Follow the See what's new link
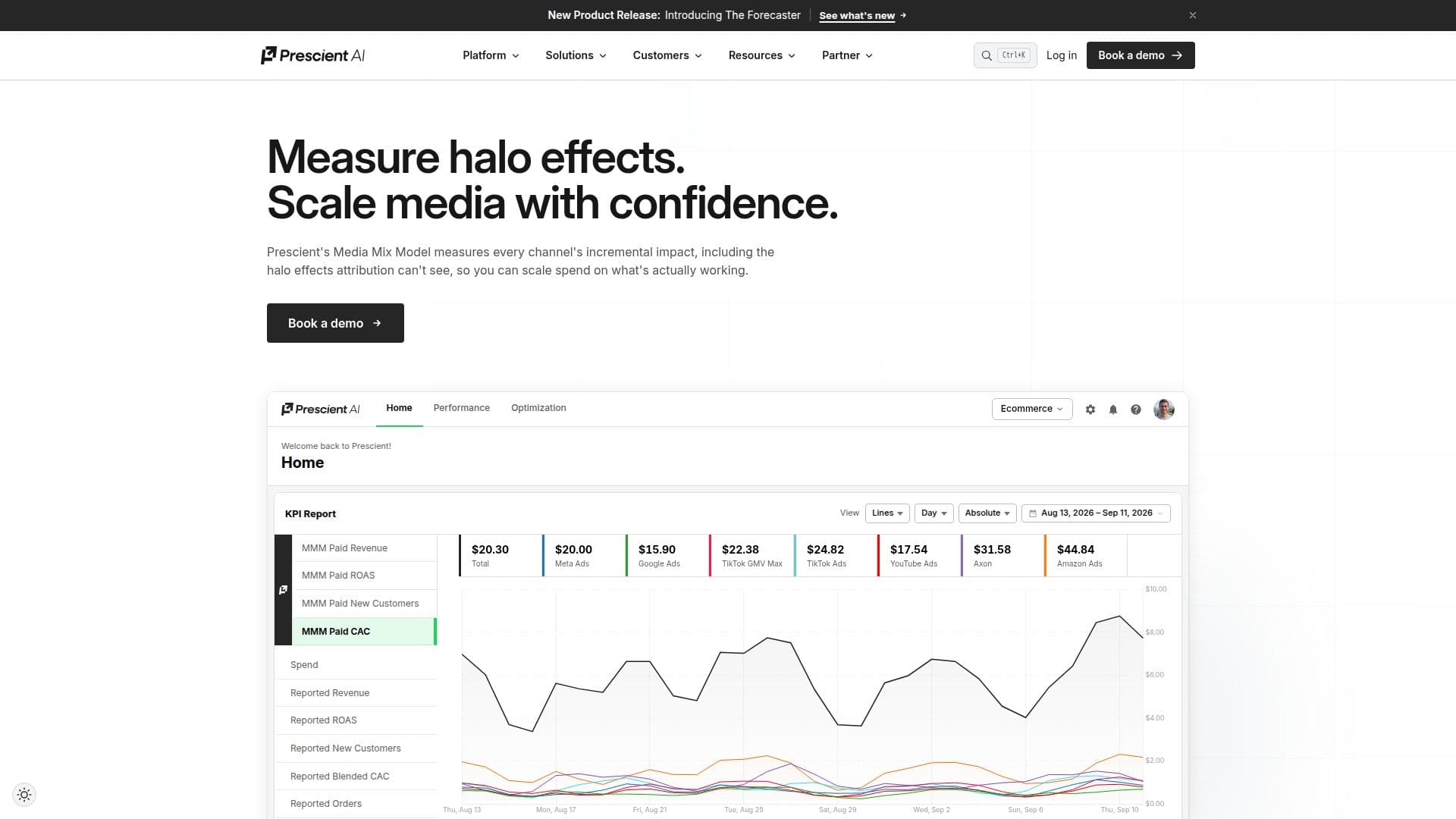Image resolution: width=1456 pixels, height=819 pixels. coord(862,15)
